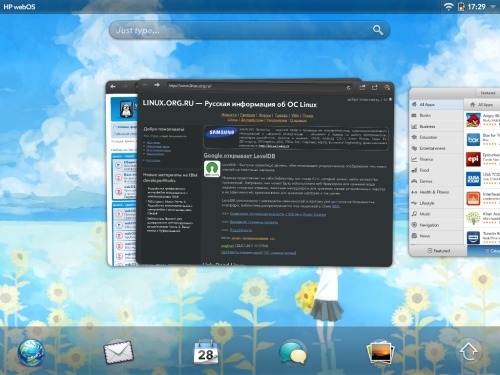Image resolution: width=500 pixels, height=375 pixels.
Task: Bring the background browser card to front
Action: (x=121, y=173)
